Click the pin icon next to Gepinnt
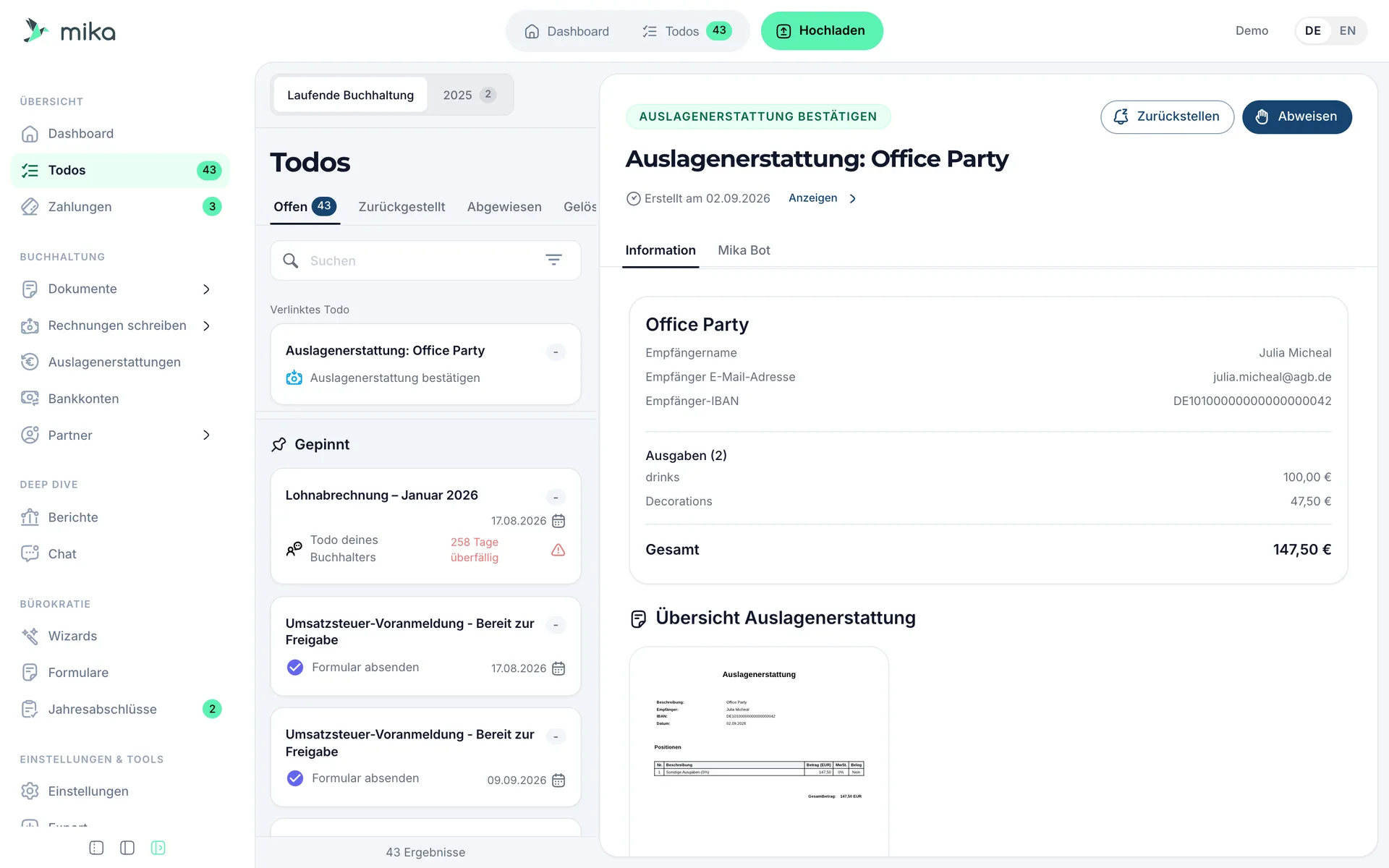Image resolution: width=1389 pixels, height=868 pixels. [x=279, y=445]
